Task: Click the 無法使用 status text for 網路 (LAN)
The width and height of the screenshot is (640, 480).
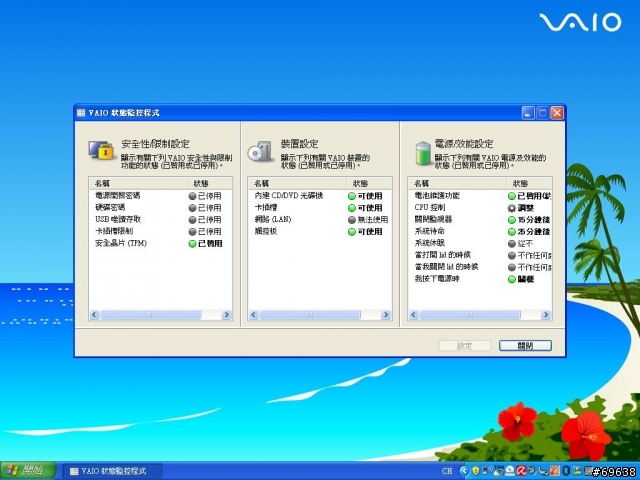Action: point(373,220)
